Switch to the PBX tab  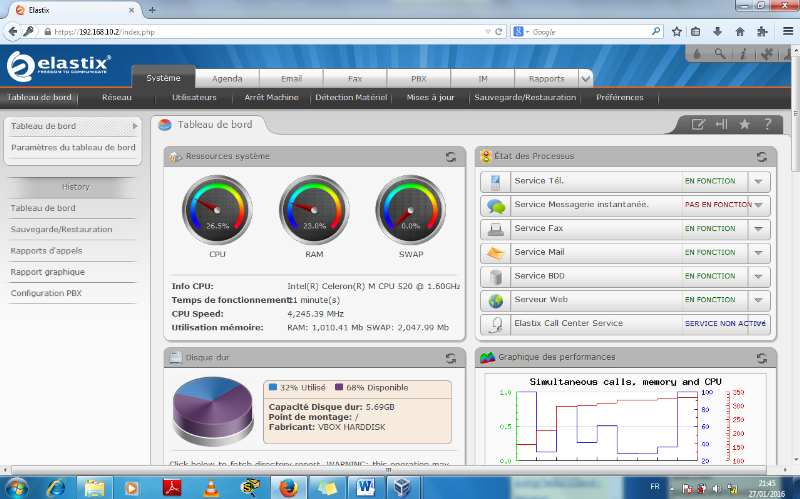coord(419,78)
